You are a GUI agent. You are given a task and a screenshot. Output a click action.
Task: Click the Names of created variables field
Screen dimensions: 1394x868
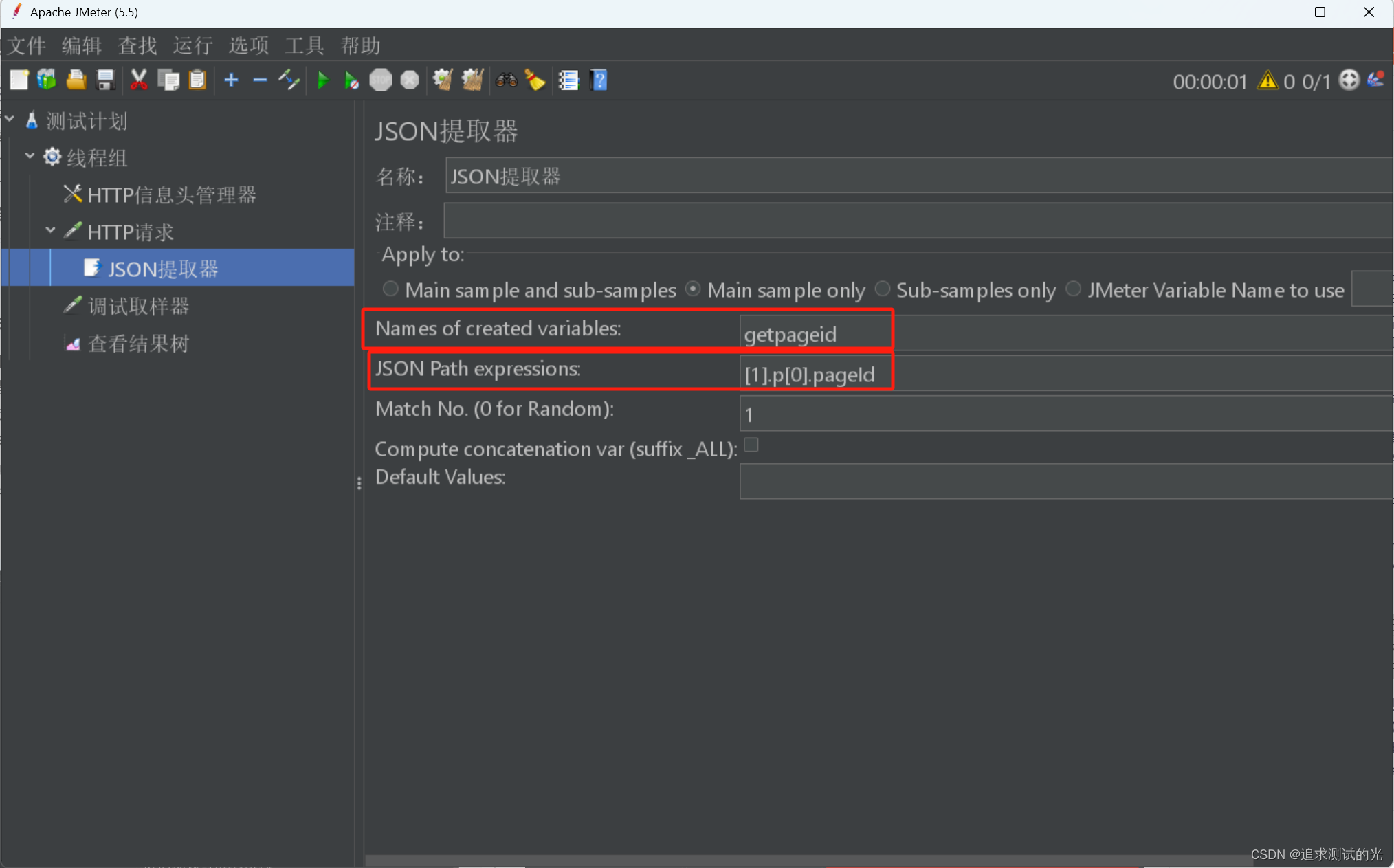pos(1066,333)
